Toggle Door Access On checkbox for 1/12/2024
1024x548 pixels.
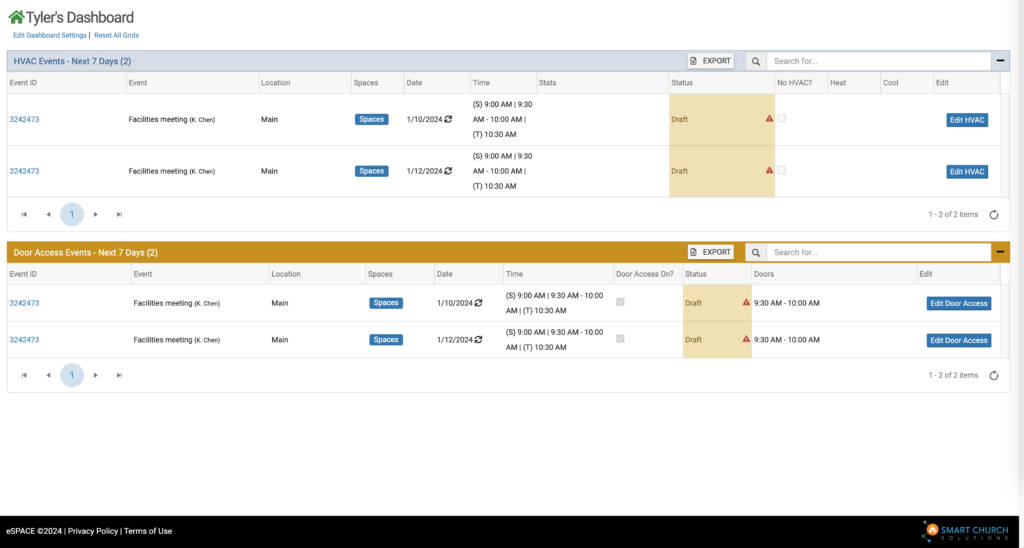(x=620, y=338)
